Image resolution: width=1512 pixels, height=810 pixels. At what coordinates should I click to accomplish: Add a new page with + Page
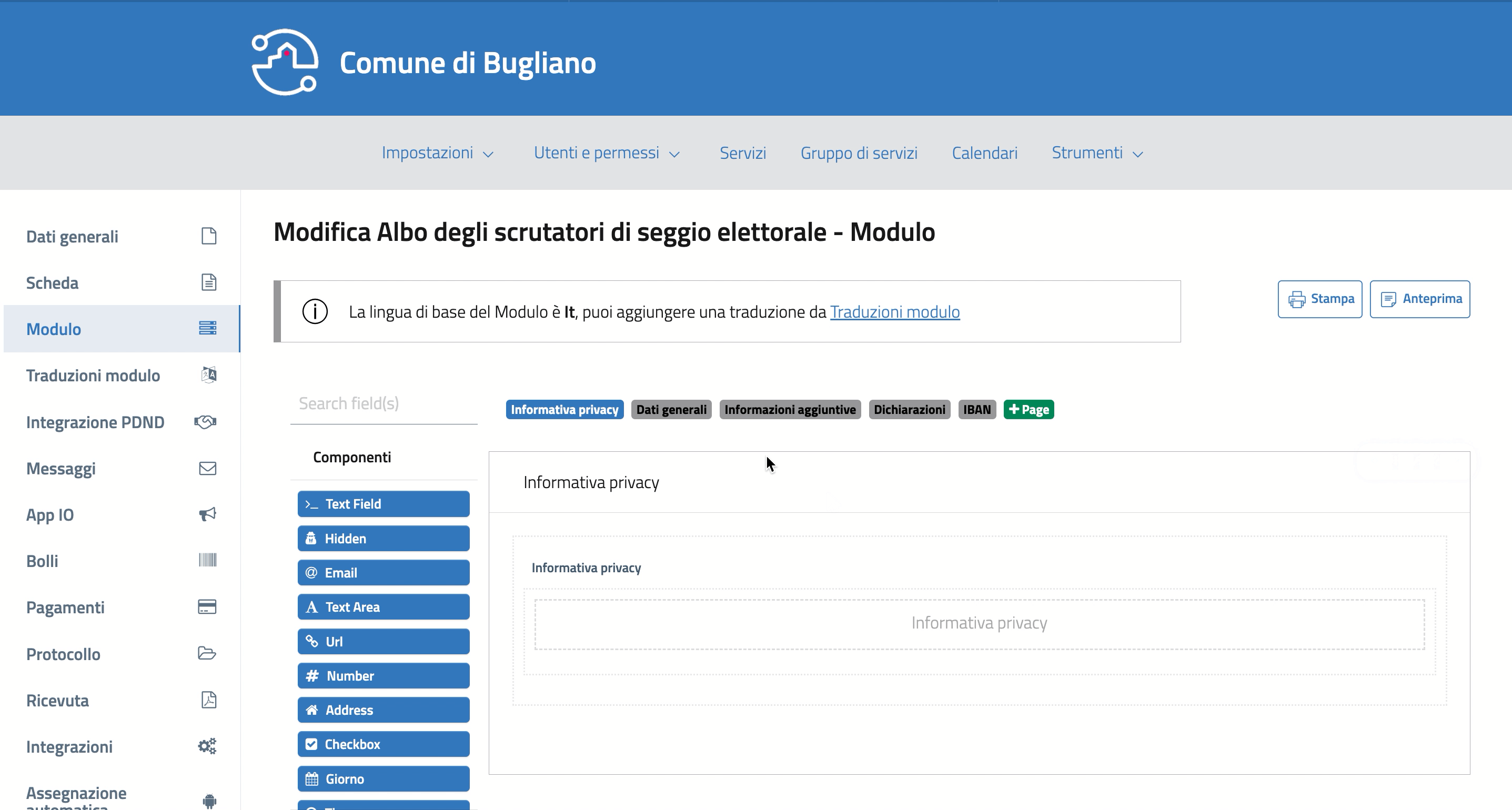tap(1029, 410)
